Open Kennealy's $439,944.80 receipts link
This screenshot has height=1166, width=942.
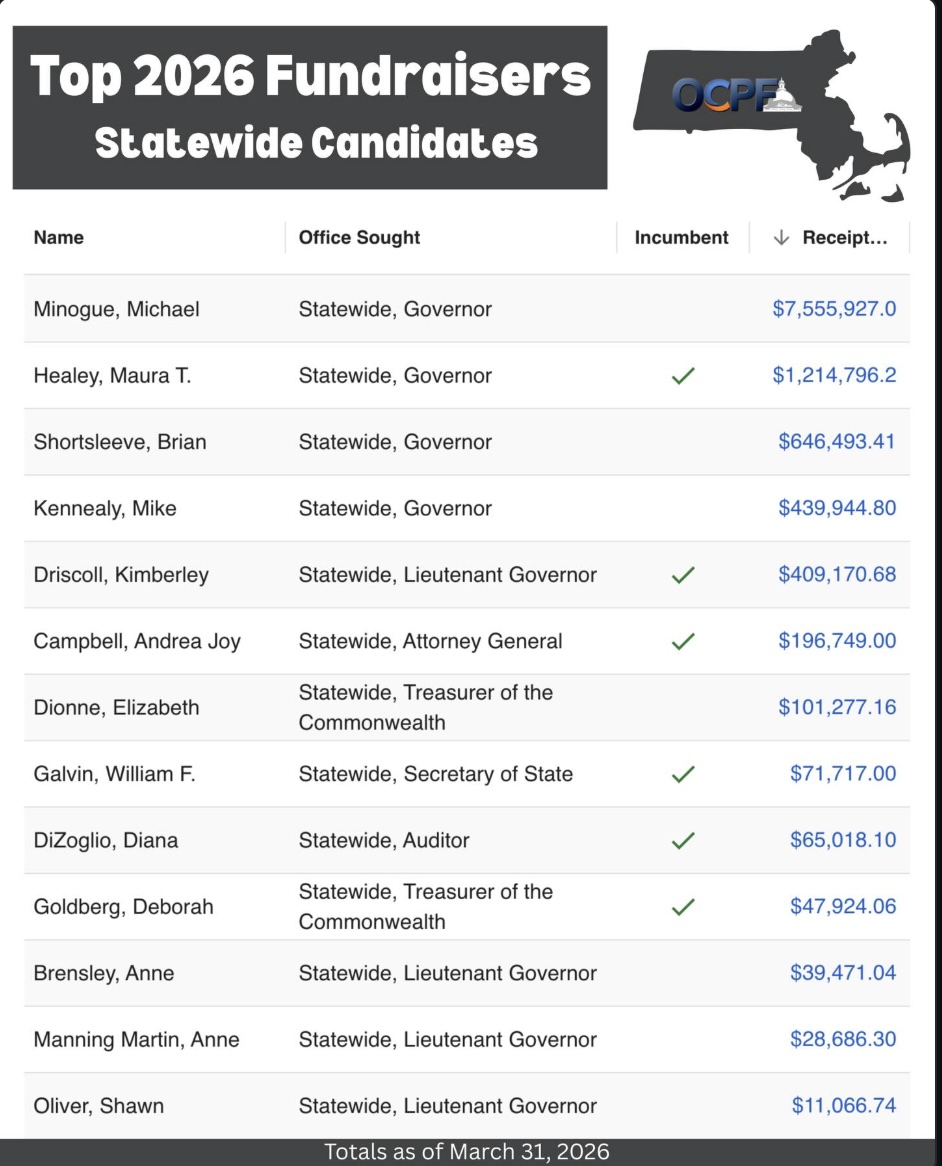tap(837, 508)
